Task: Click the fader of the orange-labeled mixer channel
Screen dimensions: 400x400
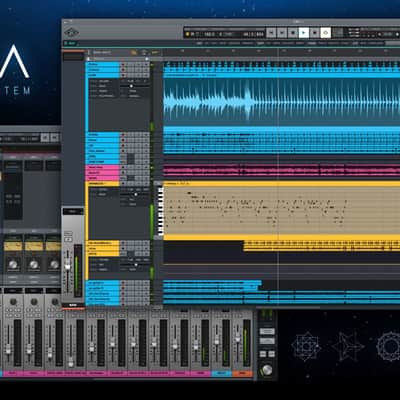Action: (x=238, y=338)
